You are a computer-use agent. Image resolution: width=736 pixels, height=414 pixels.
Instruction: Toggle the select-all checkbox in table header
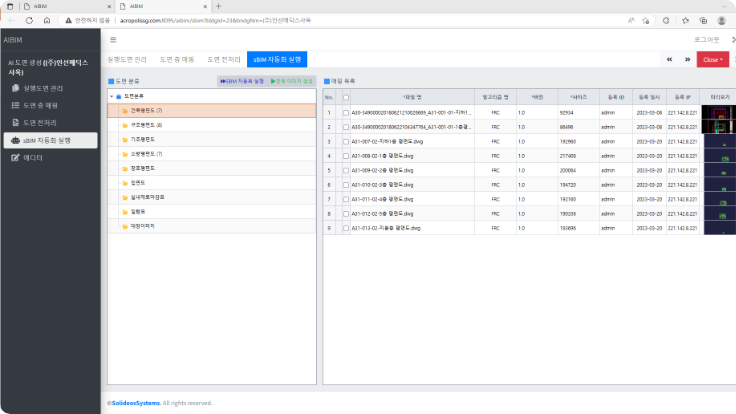coord(346,97)
